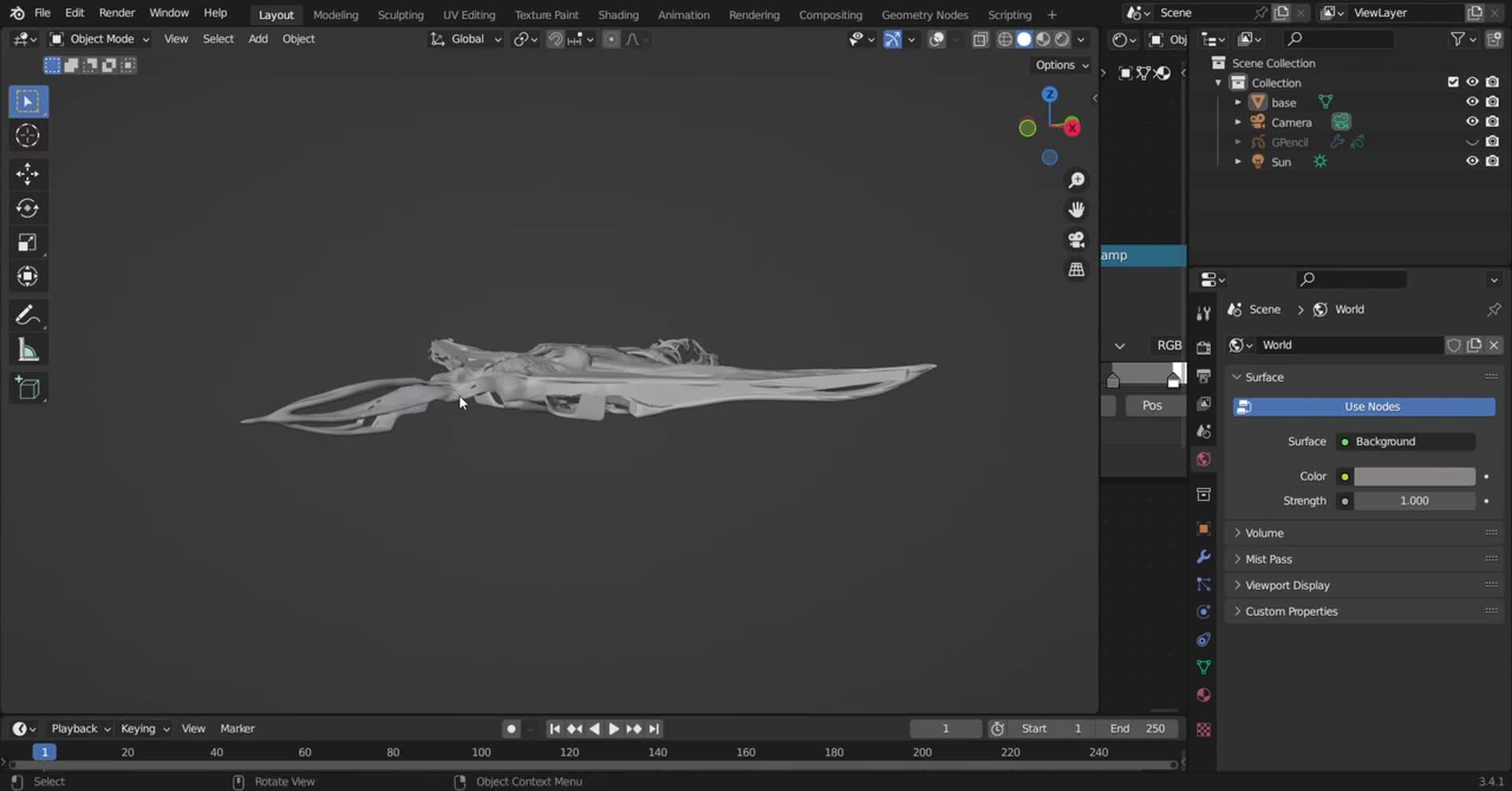Switch to camera view using viewport camera icon
Screen dimensions: 1512x791
tap(1077, 240)
